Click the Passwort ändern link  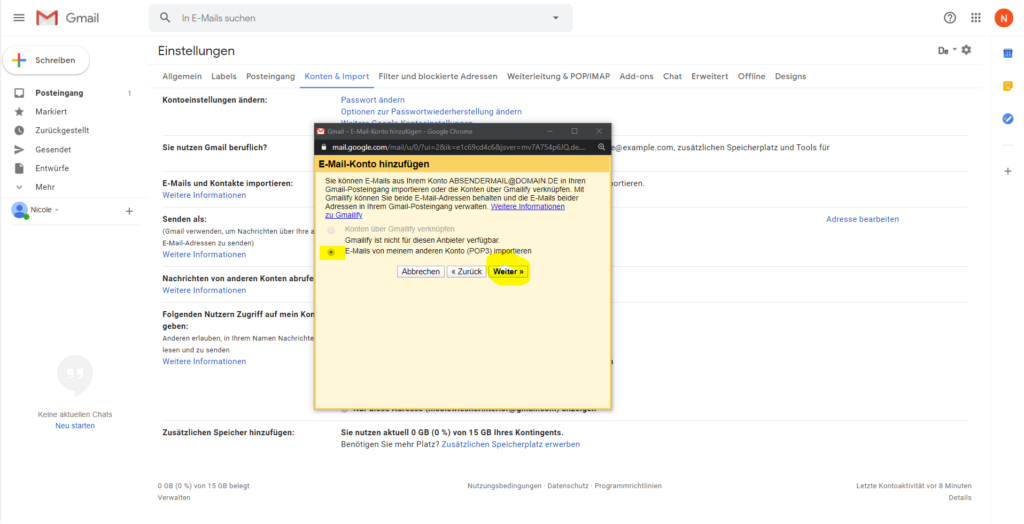coord(373,100)
